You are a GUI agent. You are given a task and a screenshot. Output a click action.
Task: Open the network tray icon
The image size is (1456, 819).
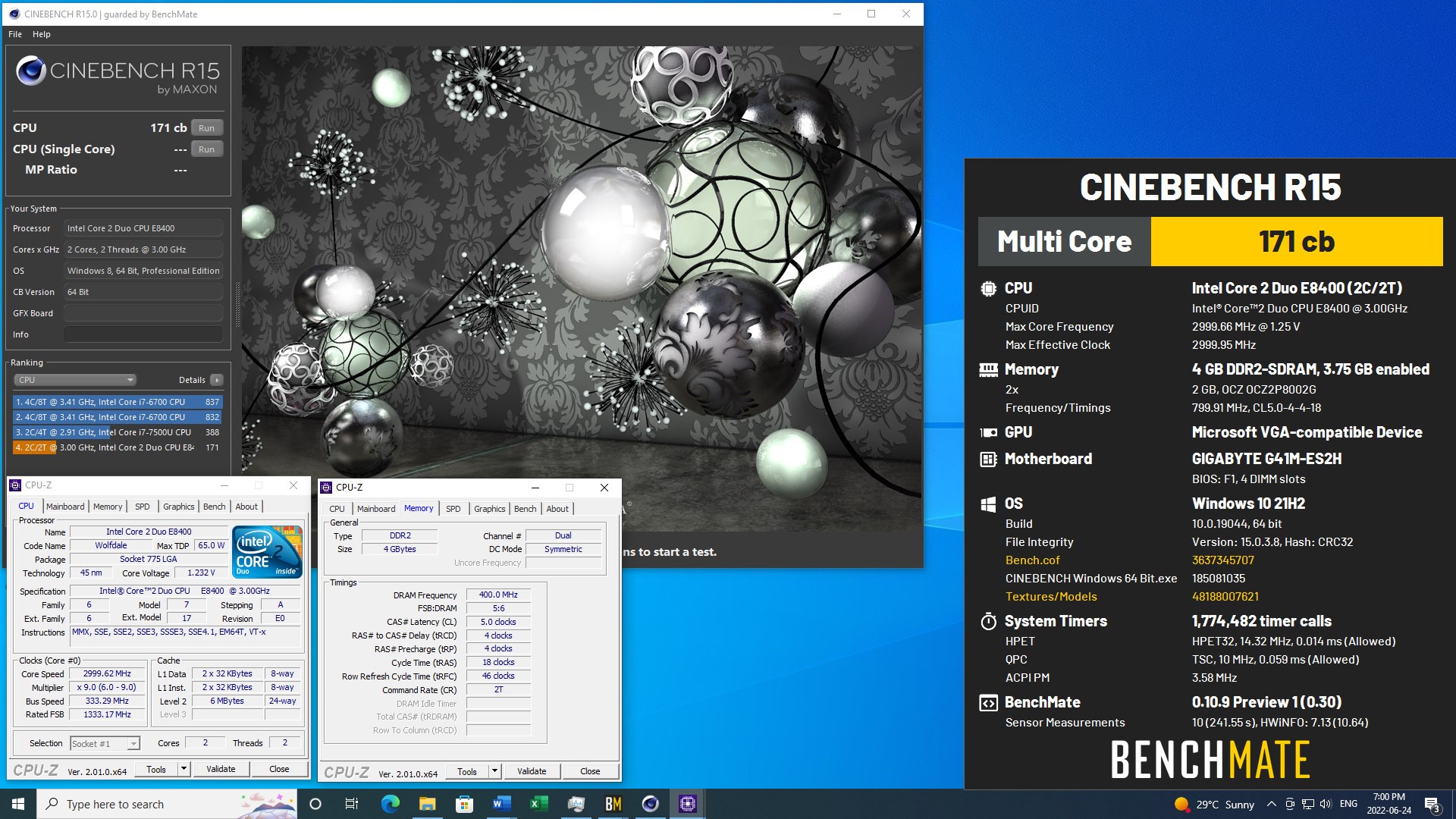tap(1308, 804)
